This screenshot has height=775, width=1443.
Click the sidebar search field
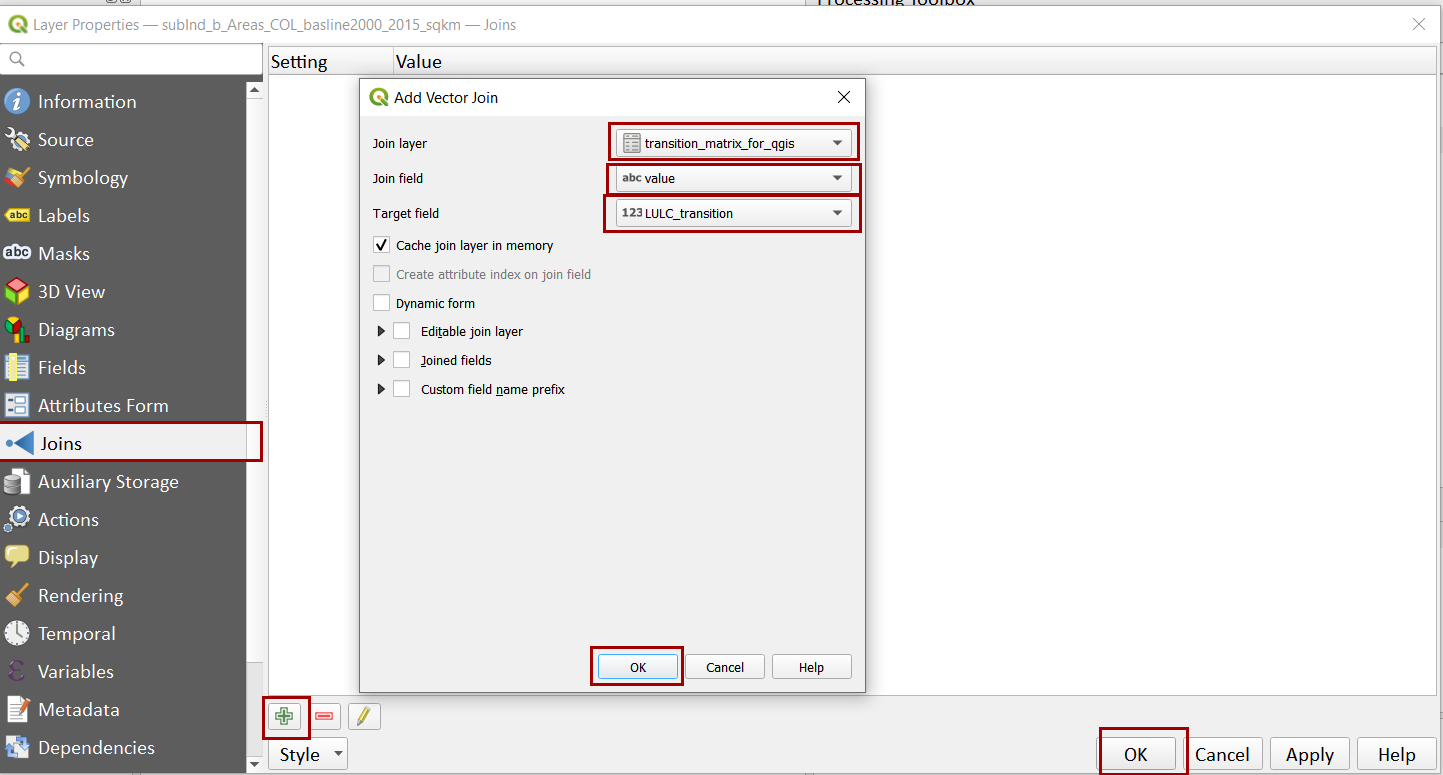[x=131, y=59]
